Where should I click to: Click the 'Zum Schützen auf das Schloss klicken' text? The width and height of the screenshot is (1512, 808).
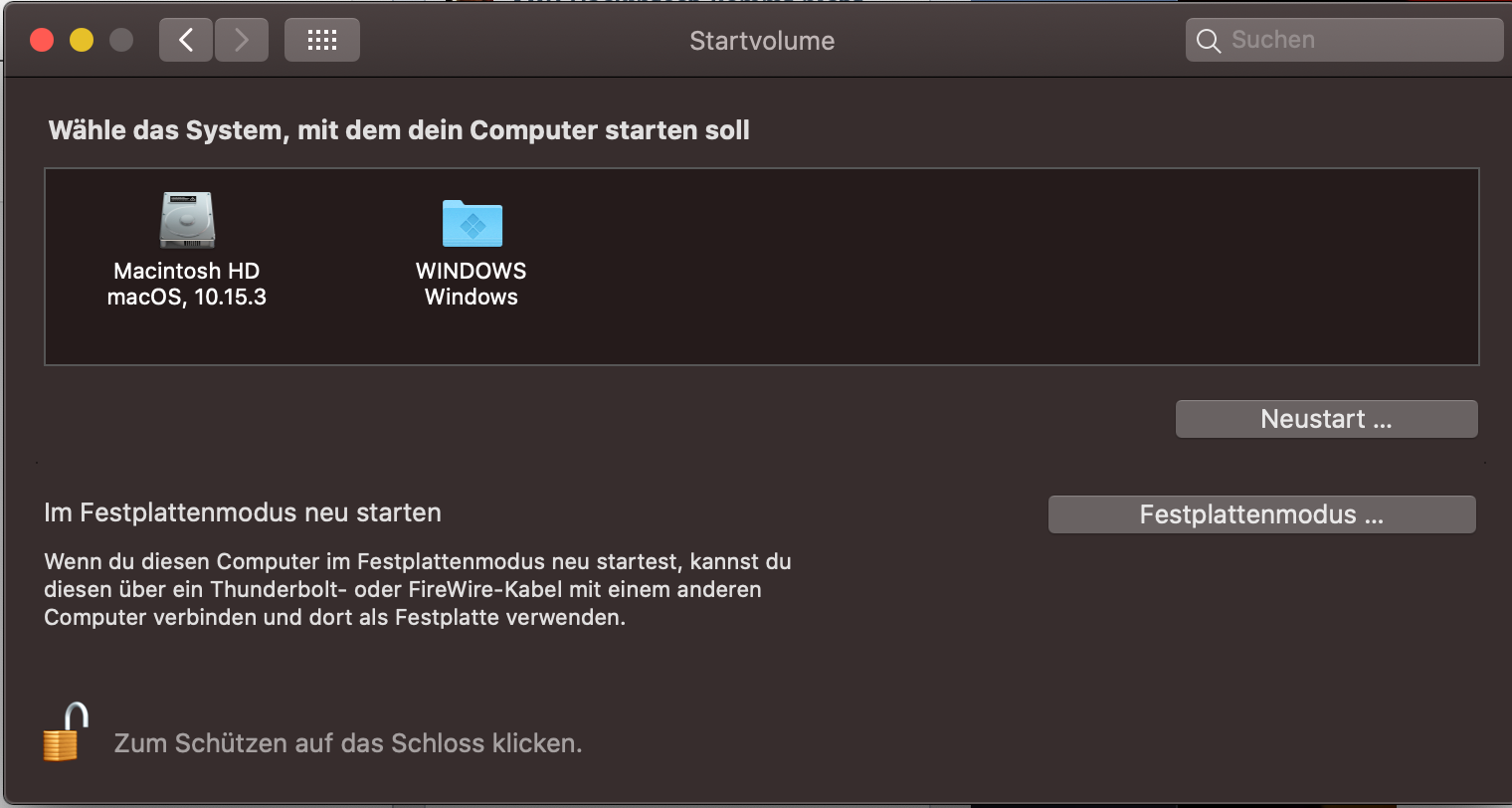tap(348, 743)
